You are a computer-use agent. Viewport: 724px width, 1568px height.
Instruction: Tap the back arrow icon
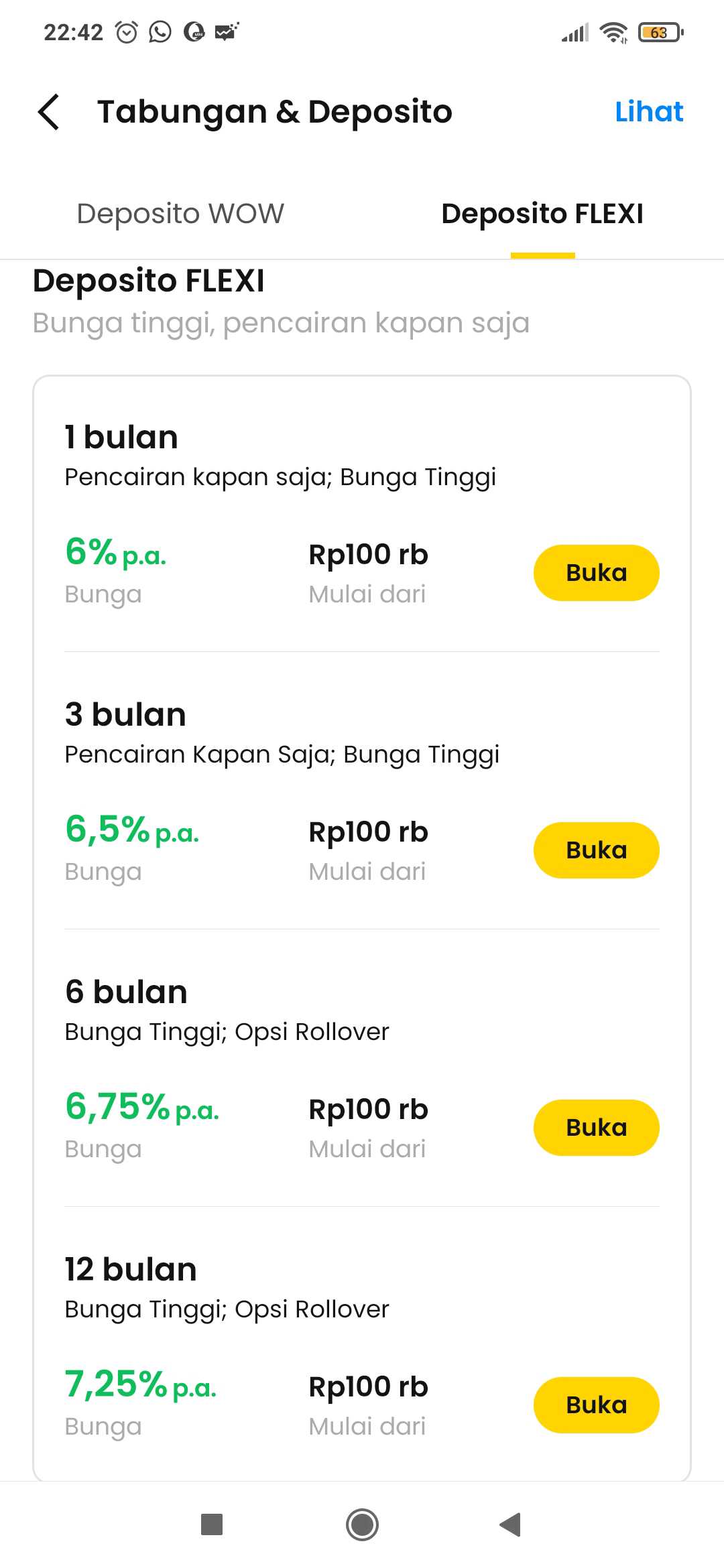(x=49, y=111)
